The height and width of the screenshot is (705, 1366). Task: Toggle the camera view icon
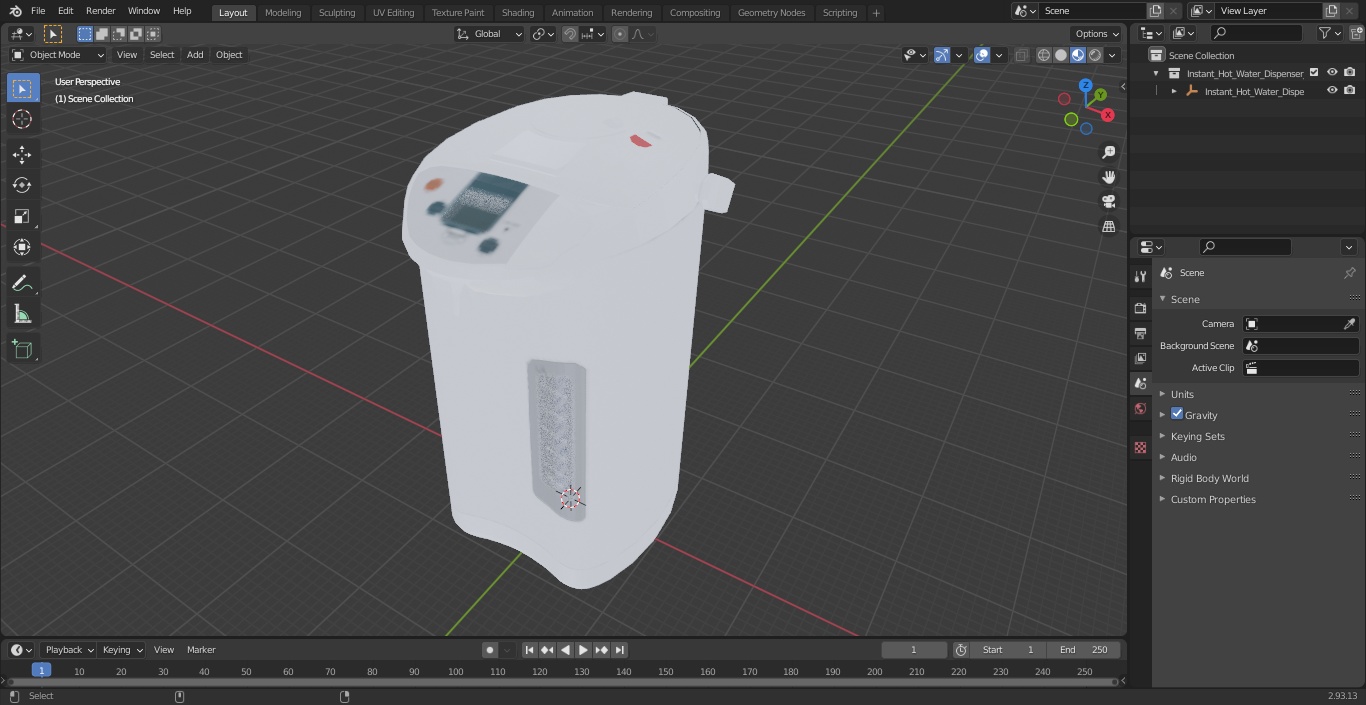[x=1108, y=202]
